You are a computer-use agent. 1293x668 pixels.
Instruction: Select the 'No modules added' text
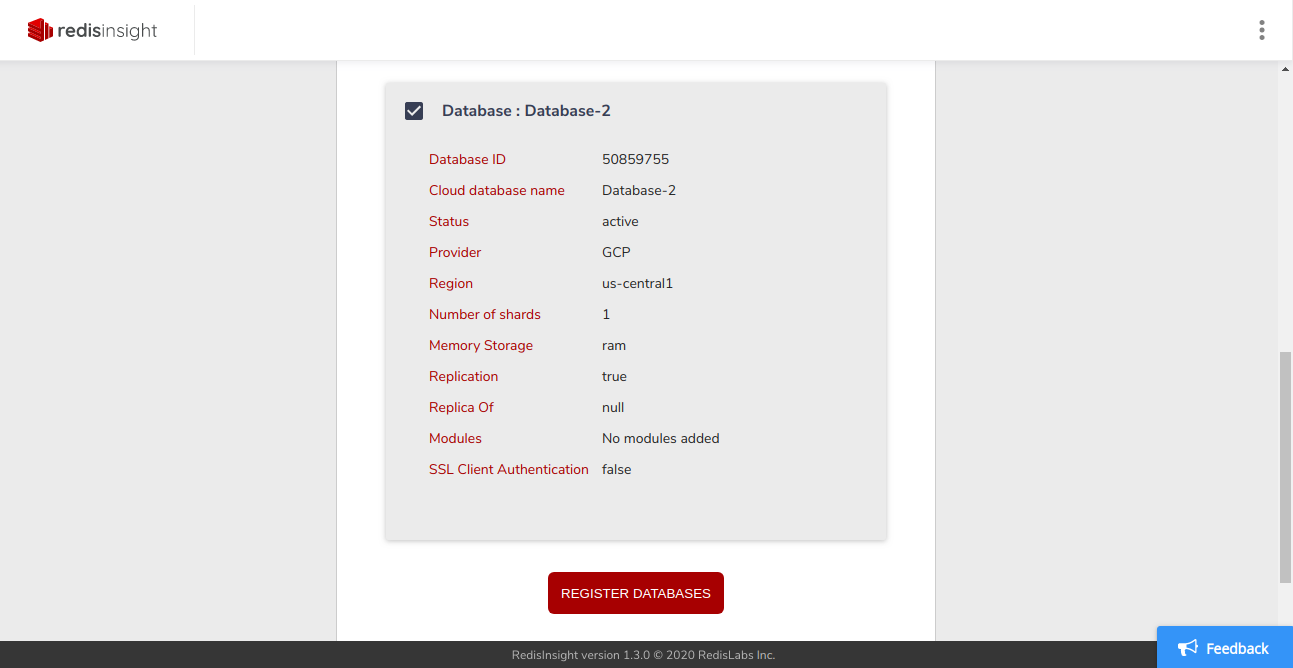(x=660, y=438)
